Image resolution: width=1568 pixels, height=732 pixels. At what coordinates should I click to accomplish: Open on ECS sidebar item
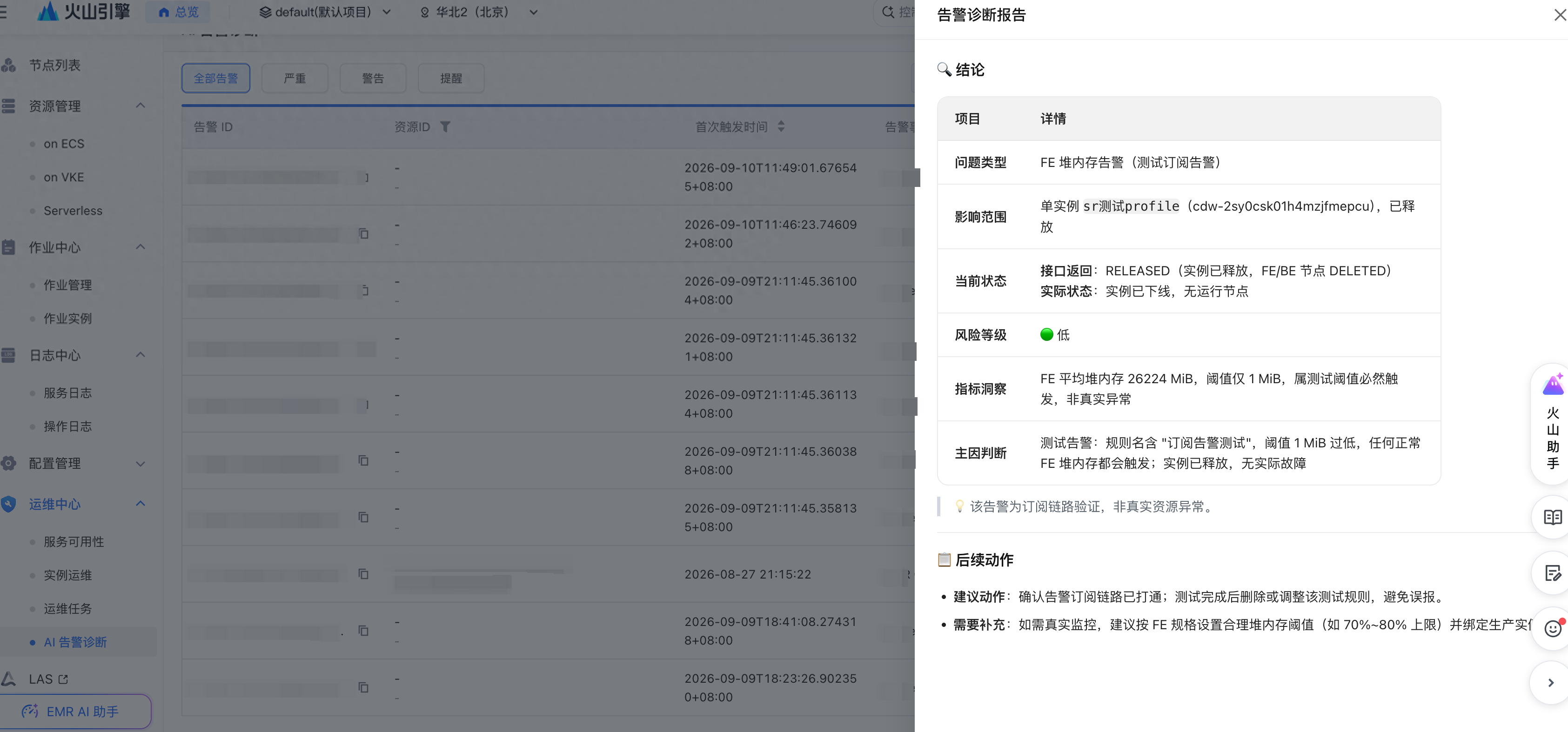click(x=64, y=144)
